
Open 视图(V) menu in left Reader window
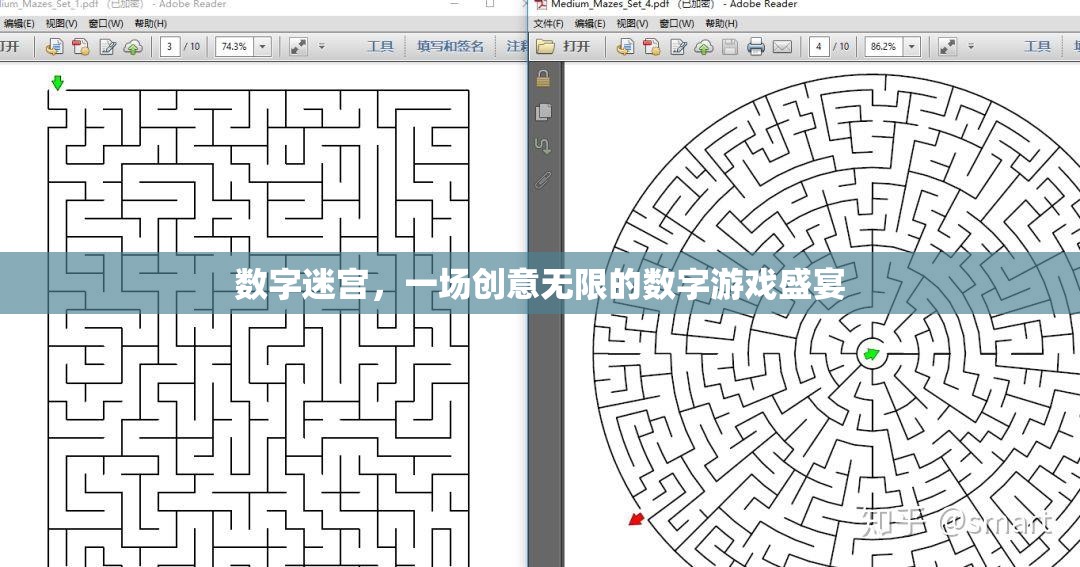(61, 23)
